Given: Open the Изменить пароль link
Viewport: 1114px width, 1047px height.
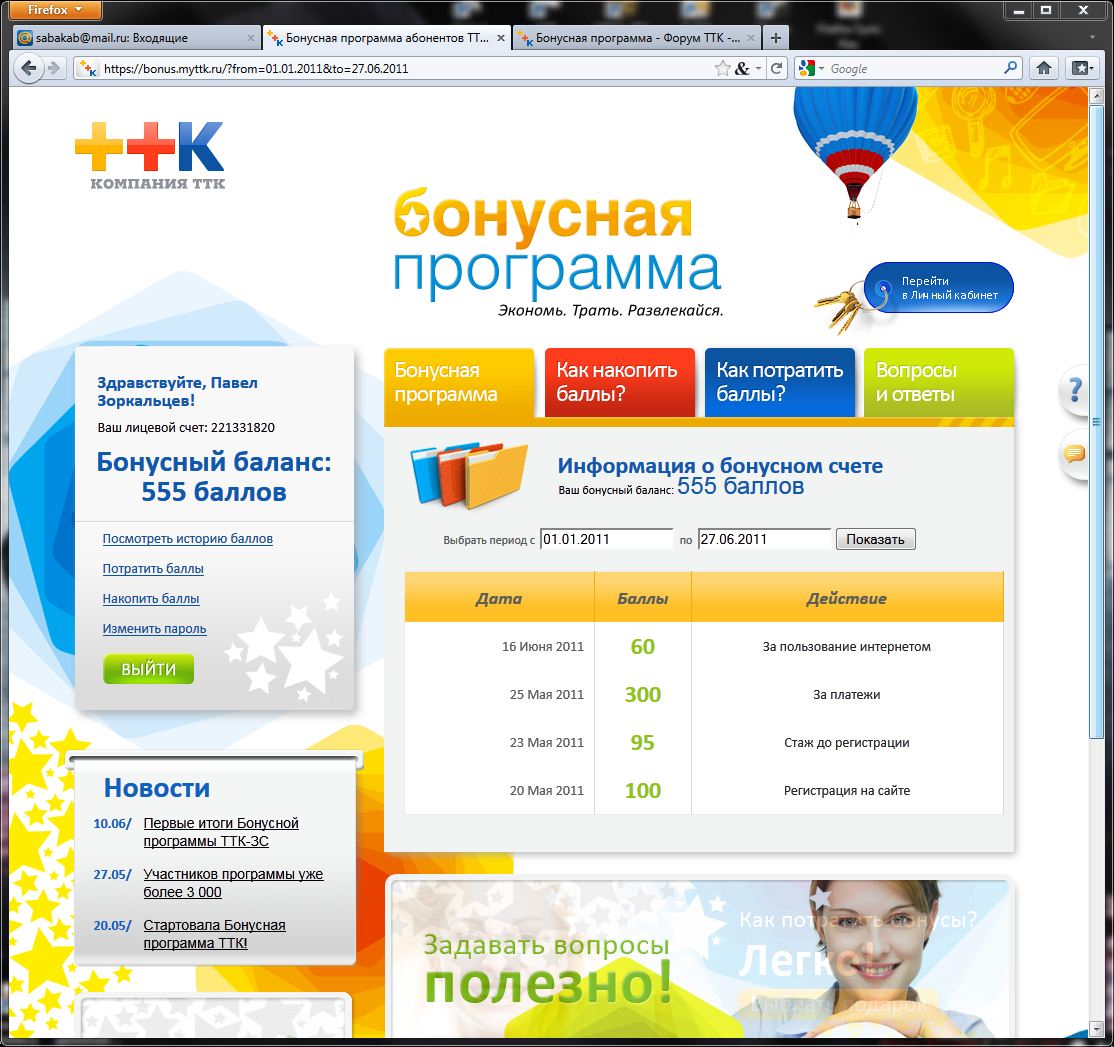Looking at the screenshot, I should [154, 628].
